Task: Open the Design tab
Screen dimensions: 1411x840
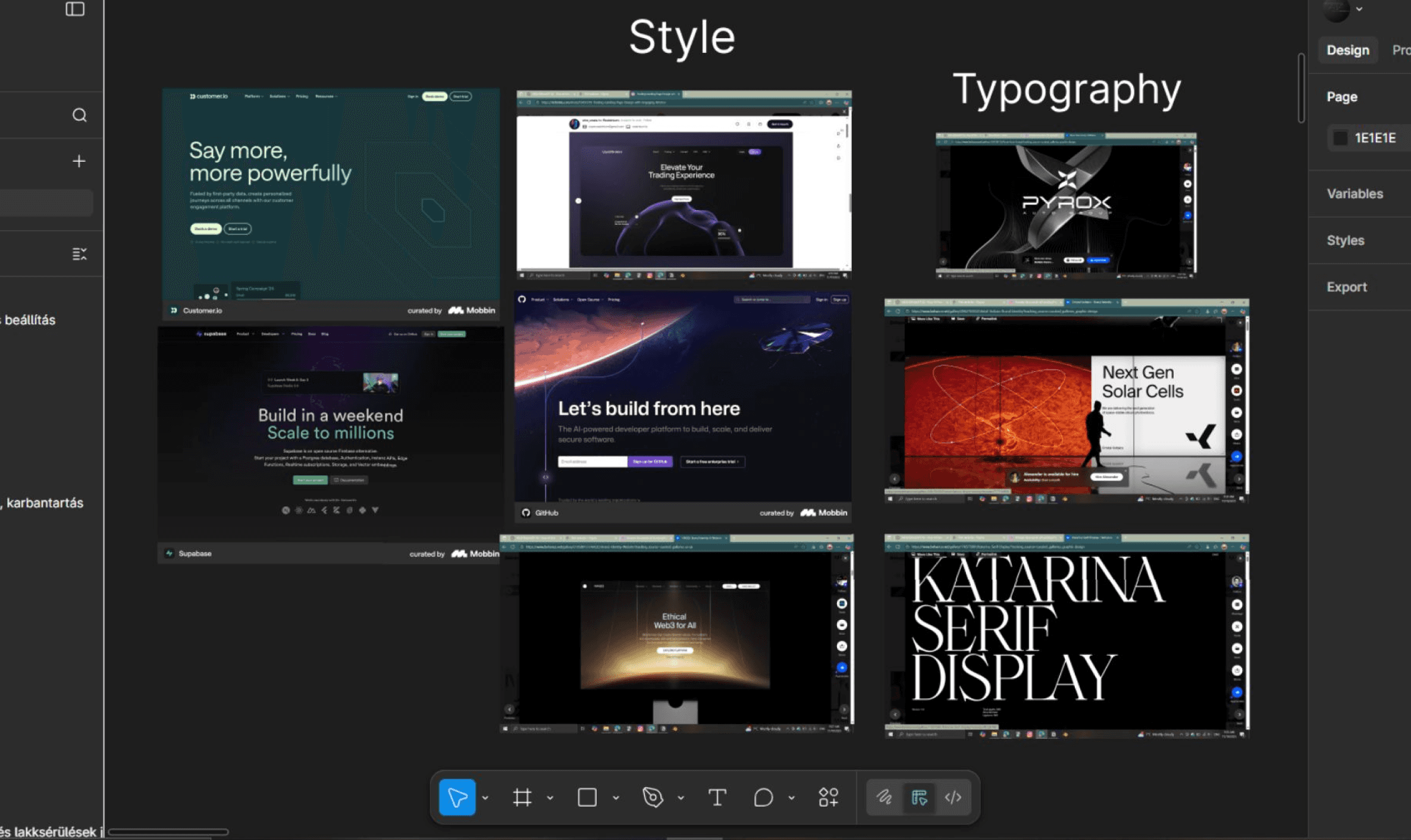Action: pyautogui.click(x=1347, y=50)
